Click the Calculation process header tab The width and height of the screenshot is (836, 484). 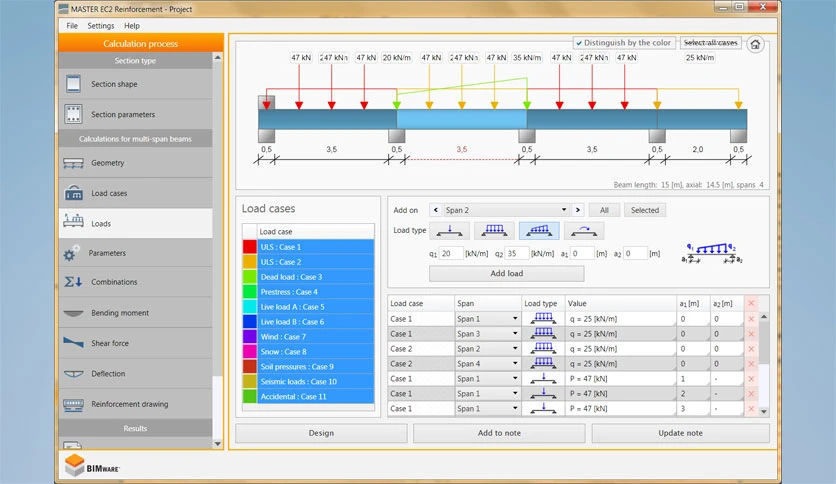pyautogui.click(x=141, y=43)
